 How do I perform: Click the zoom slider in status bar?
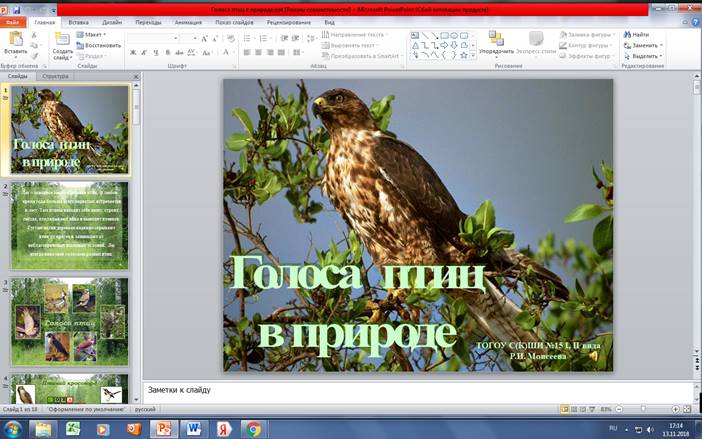coord(641,409)
